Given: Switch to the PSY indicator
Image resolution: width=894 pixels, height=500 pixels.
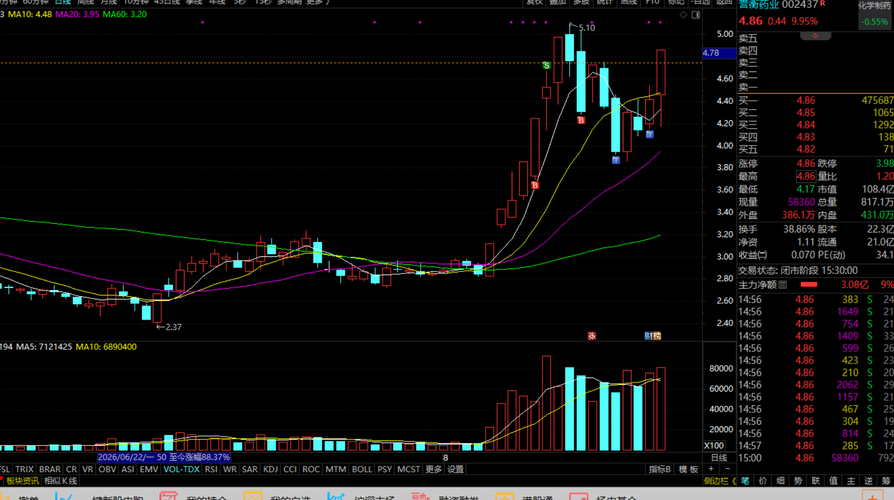Looking at the screenshot, I should point(385,469).
